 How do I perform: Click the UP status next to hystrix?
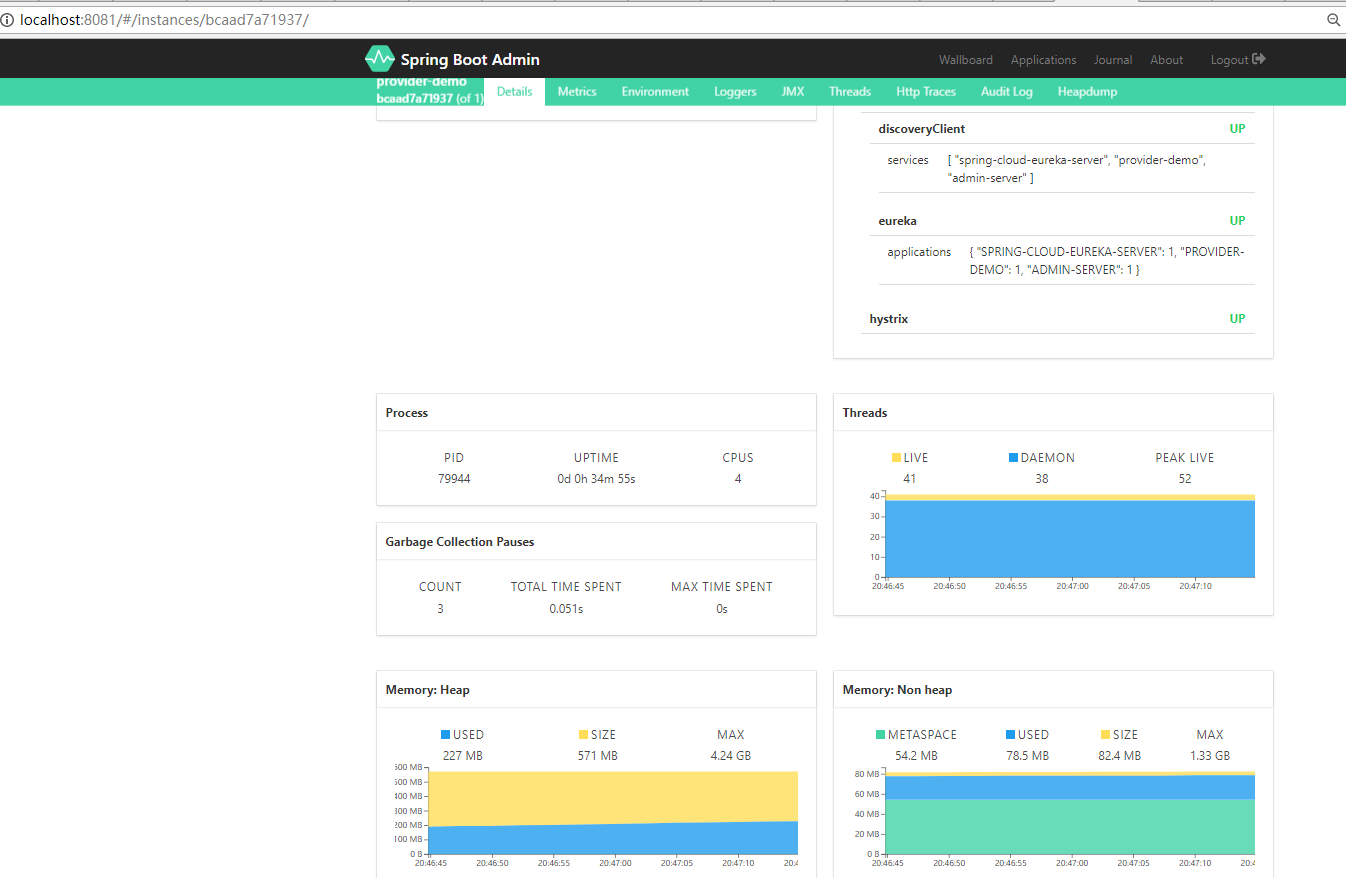pyautogui.click(x=1237, y=319)
